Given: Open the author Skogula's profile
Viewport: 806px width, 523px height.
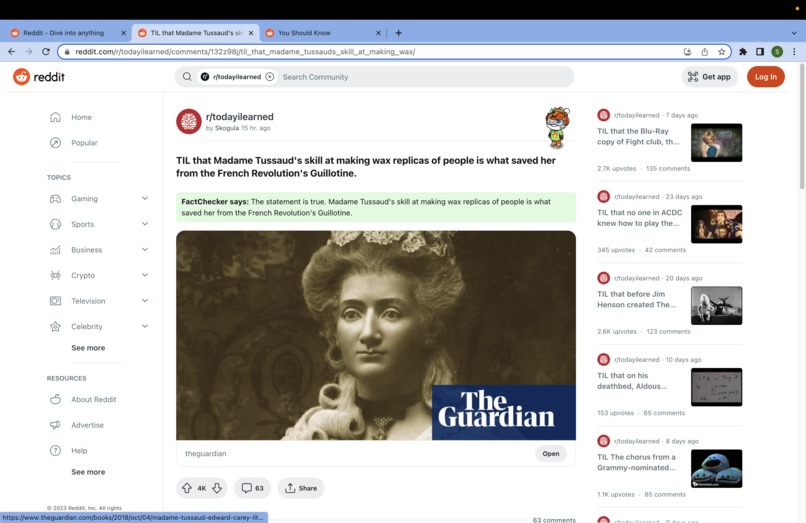Looking at the screenshot, I should (227, 128).
